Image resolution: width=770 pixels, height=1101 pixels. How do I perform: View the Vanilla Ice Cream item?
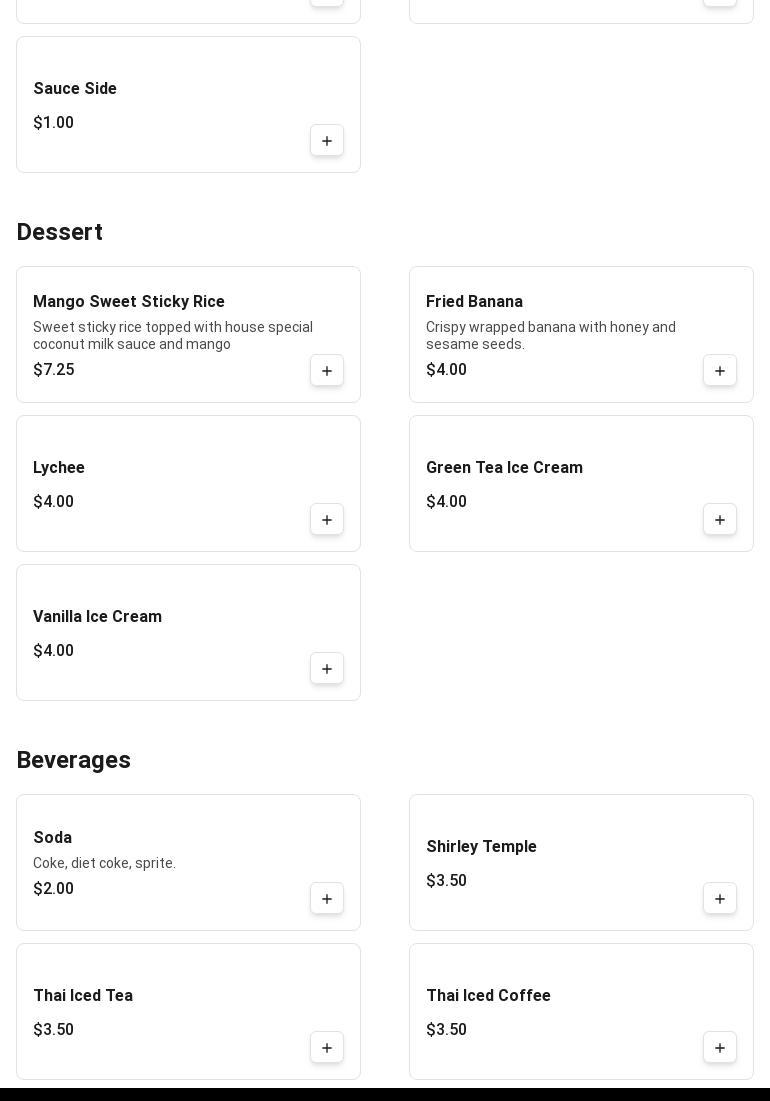pos(97,617)
